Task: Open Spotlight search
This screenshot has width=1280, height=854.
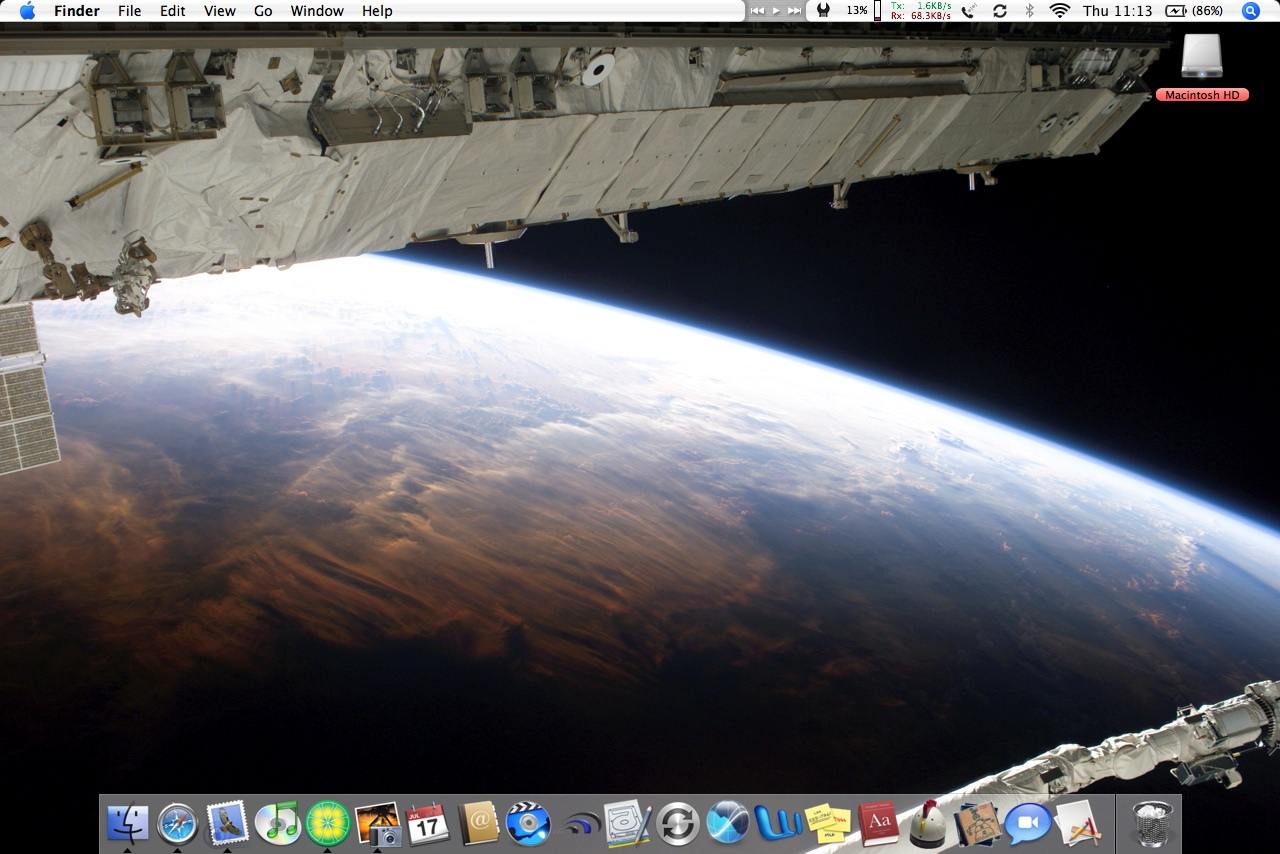Action: (1251, 11)
